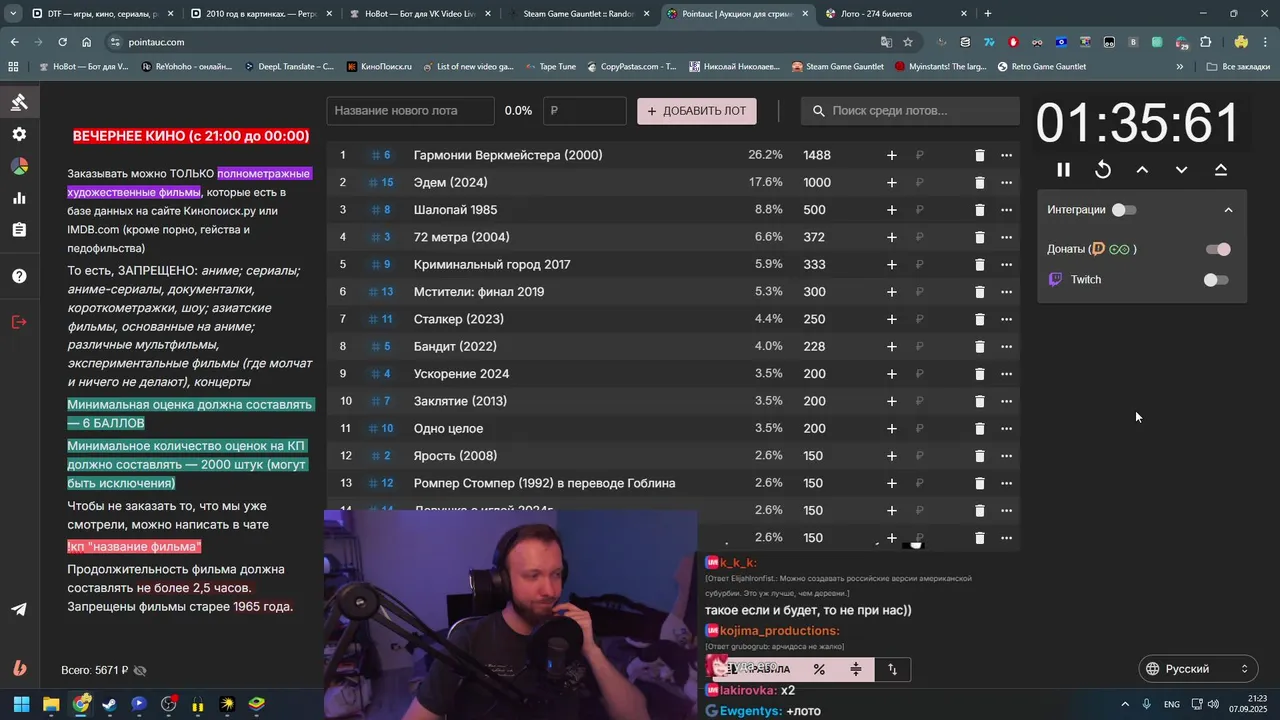Click the translate page icon

click(886, 42)
